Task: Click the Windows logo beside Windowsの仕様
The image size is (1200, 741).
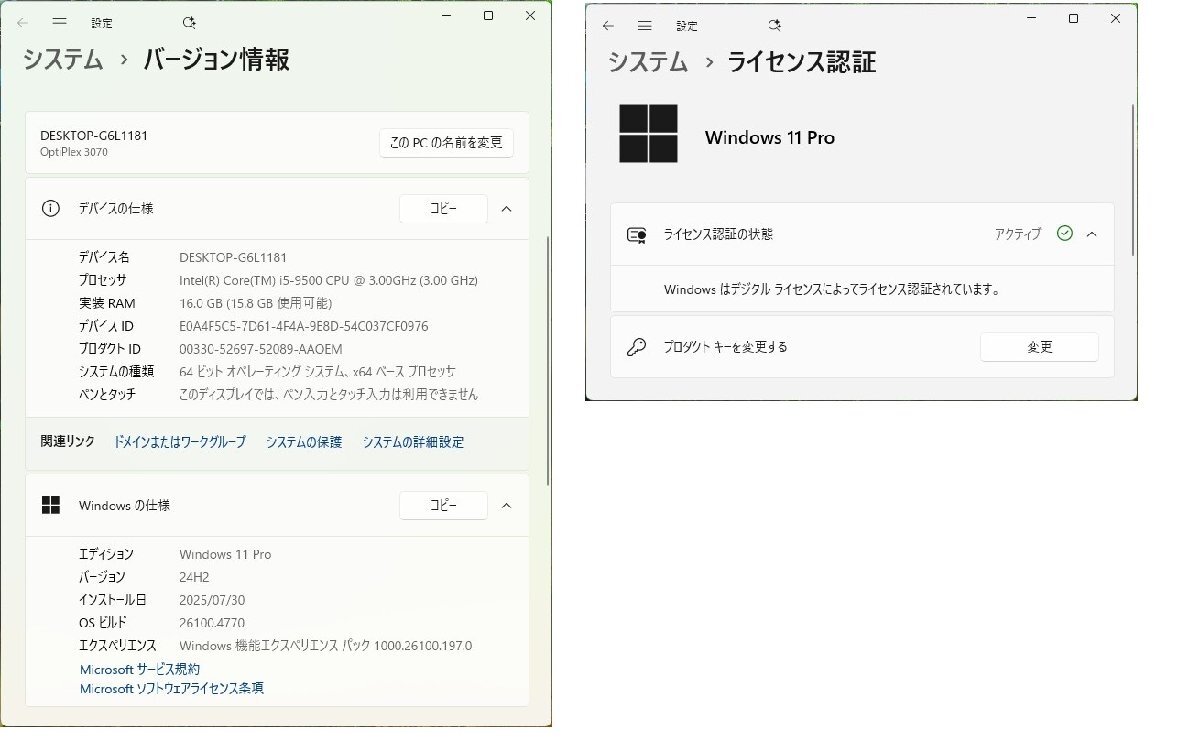Action: (51, 505)
